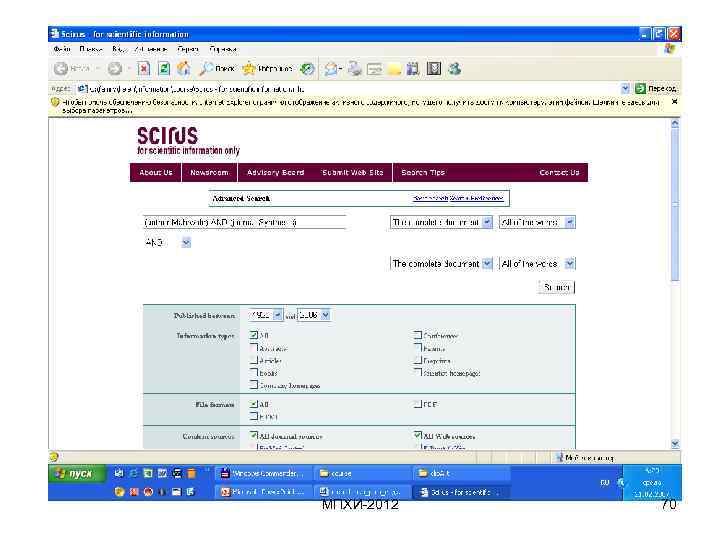The width and height of the screenshot is (720, 540).
Task: Open the Contact Us page
Action: pyautogui.click(x=559, y=173)
